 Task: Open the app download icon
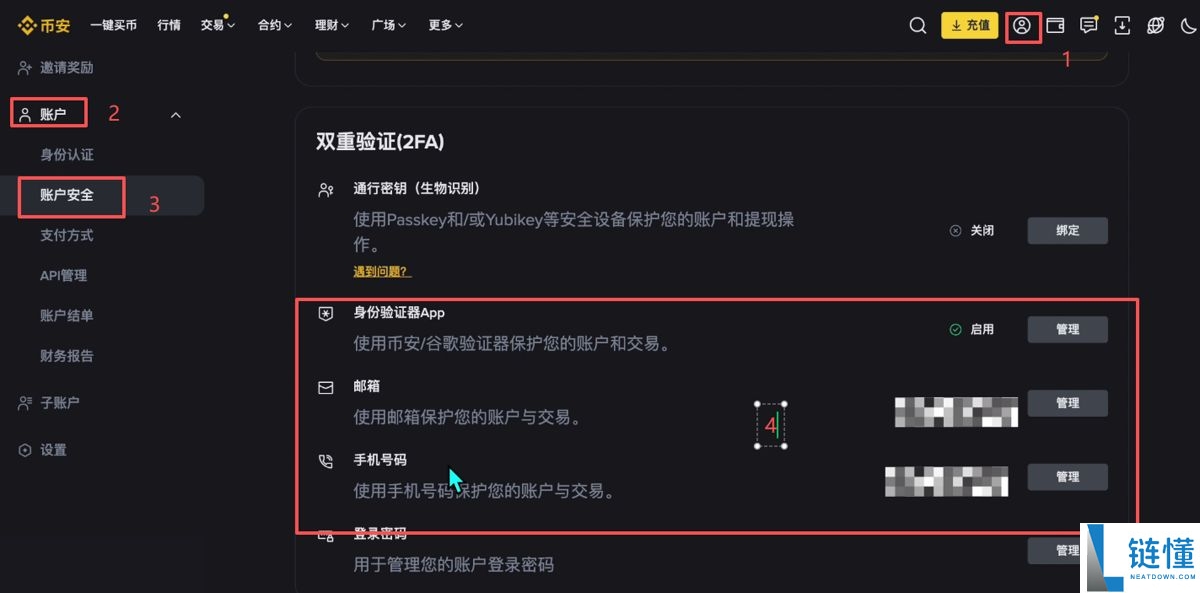point(1122,26)
